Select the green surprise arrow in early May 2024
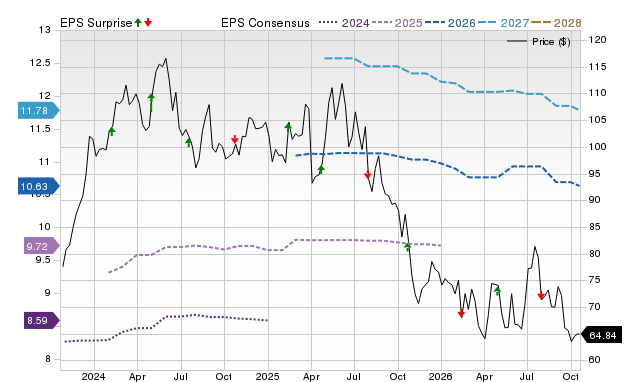Screen dimensions: 640x382 pyautogui.click(x=151, y=102)
